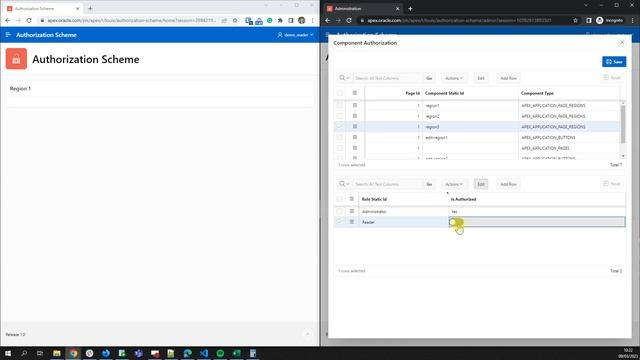Check the region1 row checkbox

[x=340, y=105]
